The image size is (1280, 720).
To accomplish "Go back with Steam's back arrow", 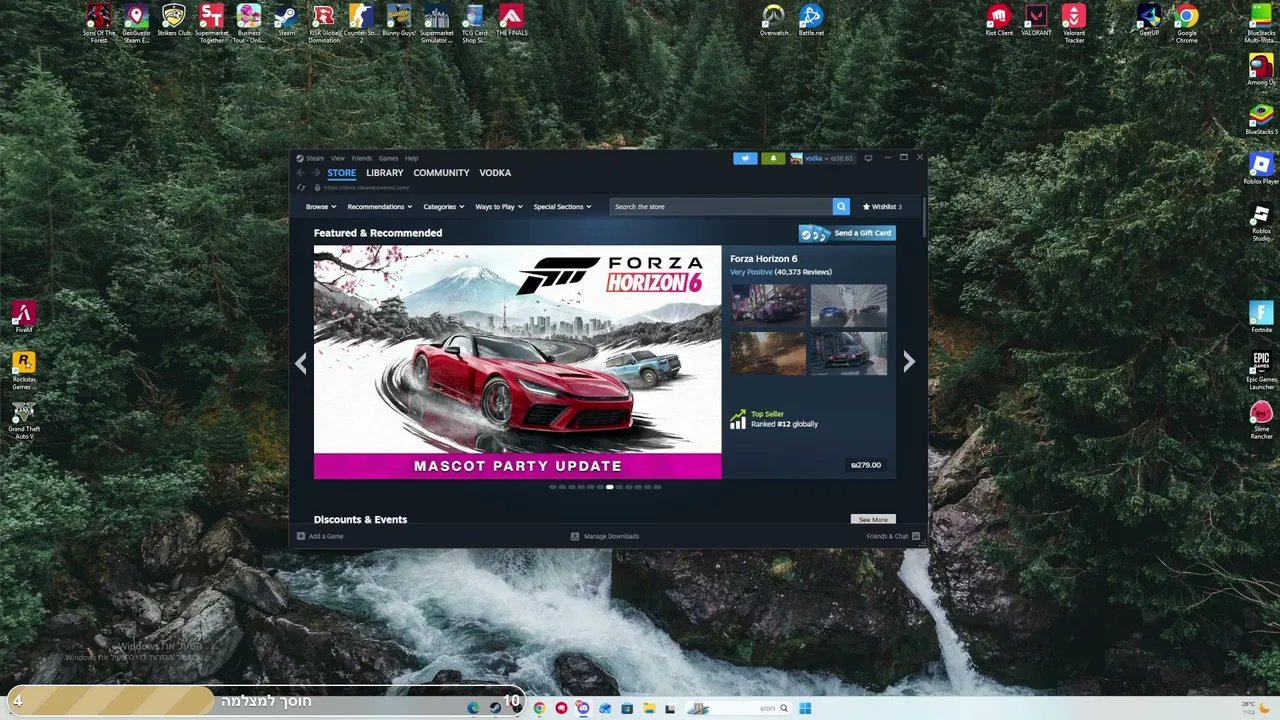I will click(x=300, y=173).
